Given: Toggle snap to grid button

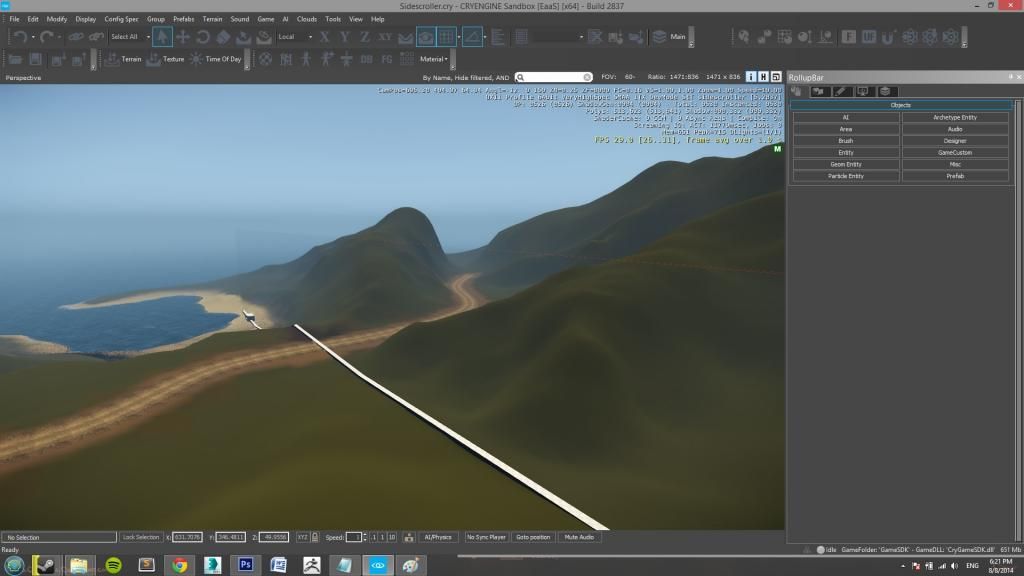Looking at the screenshot, I should point(447,37).
